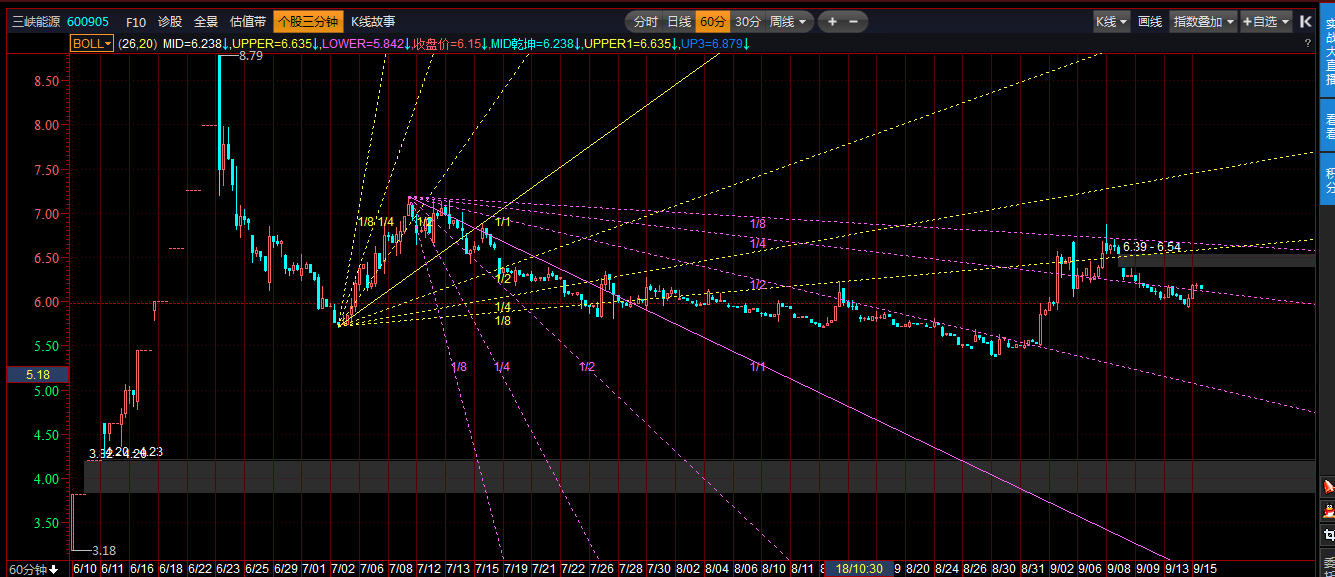Select the 60分 period tab

click(x=713, y=22)
